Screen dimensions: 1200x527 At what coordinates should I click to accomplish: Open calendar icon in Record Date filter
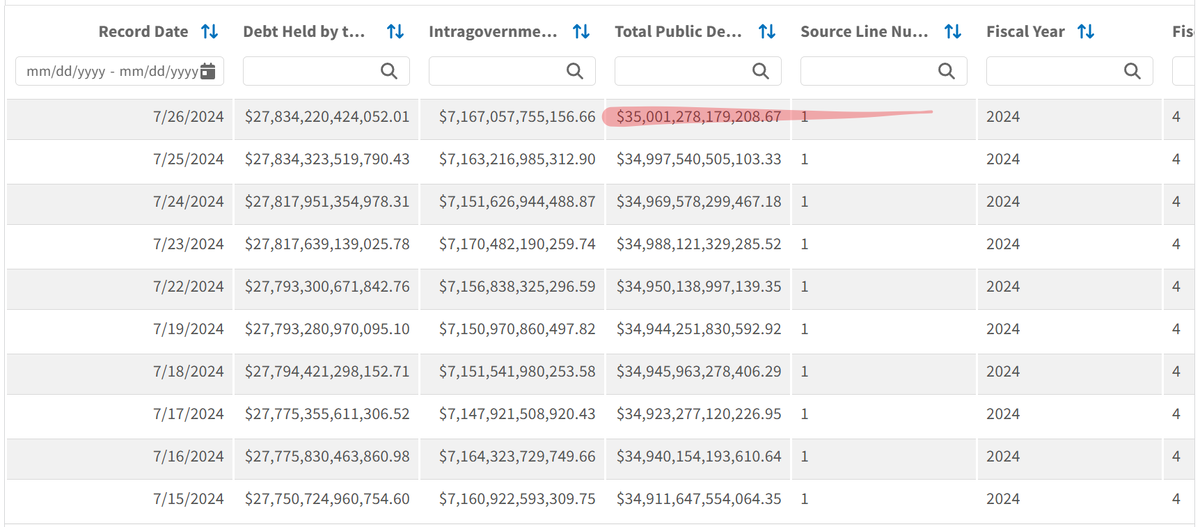coord(208,71)
